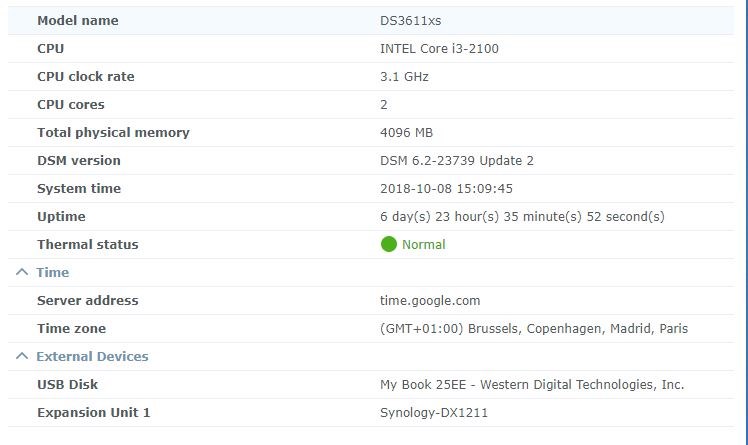
Task: Select the INTEL Core i3-2100 CPU value
Action: click(x=439, y=48)
